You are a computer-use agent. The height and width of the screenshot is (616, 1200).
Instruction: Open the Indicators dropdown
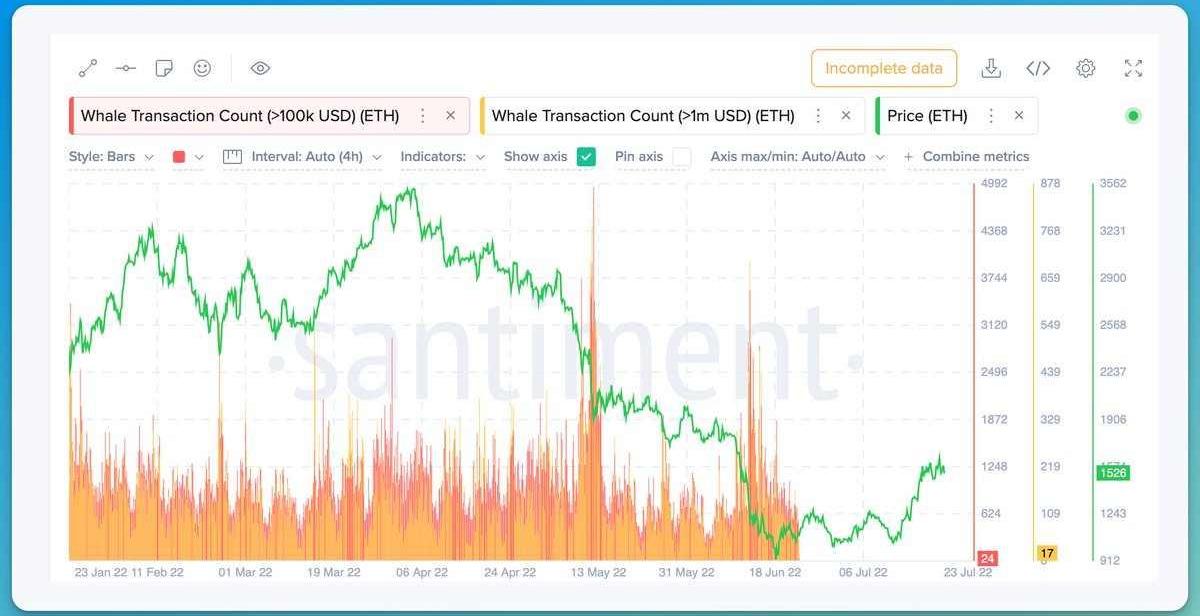[x=442, y=157]
